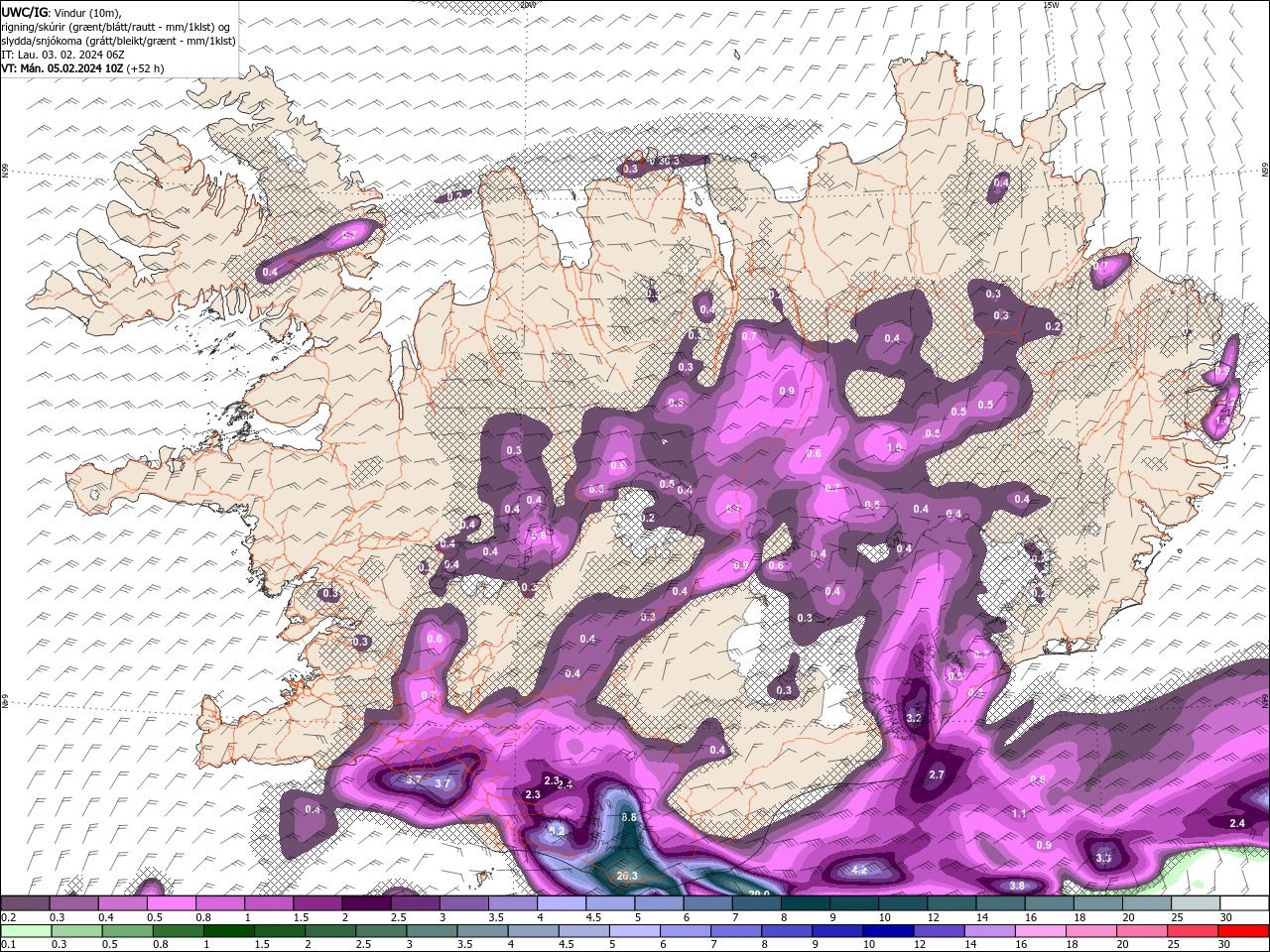
Task: Click the 20.3 precipitation value on map
Action: pos(627,876)
